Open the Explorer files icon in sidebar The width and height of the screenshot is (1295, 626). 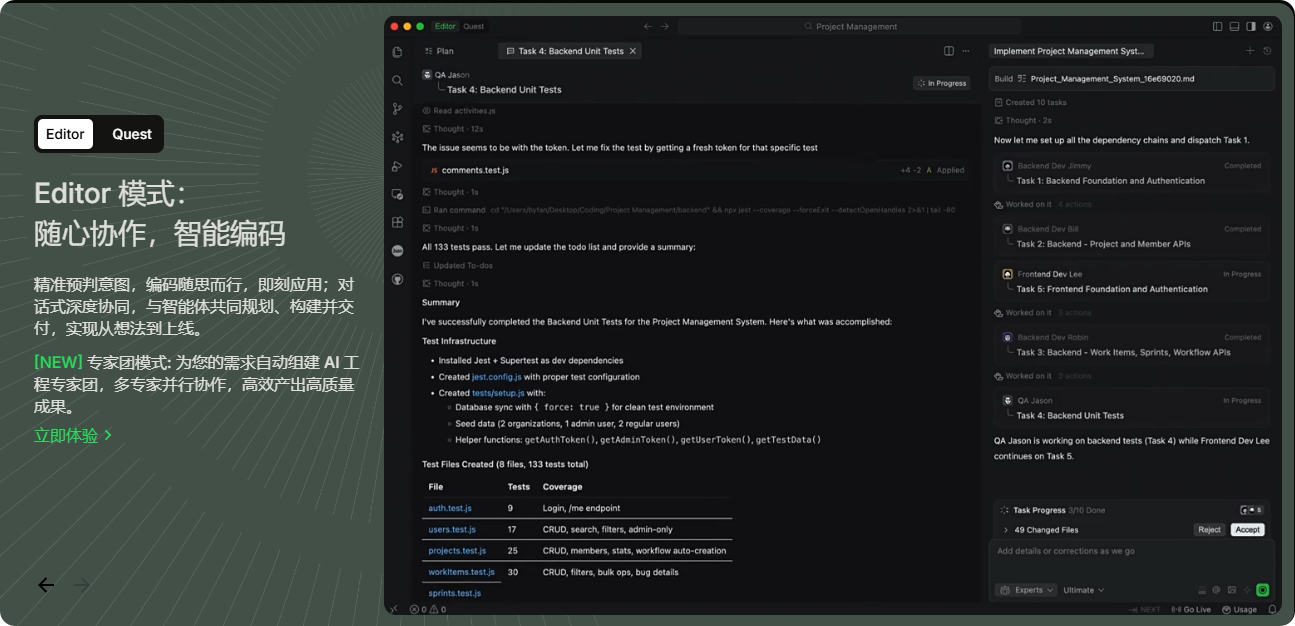(x=397, y=52)
